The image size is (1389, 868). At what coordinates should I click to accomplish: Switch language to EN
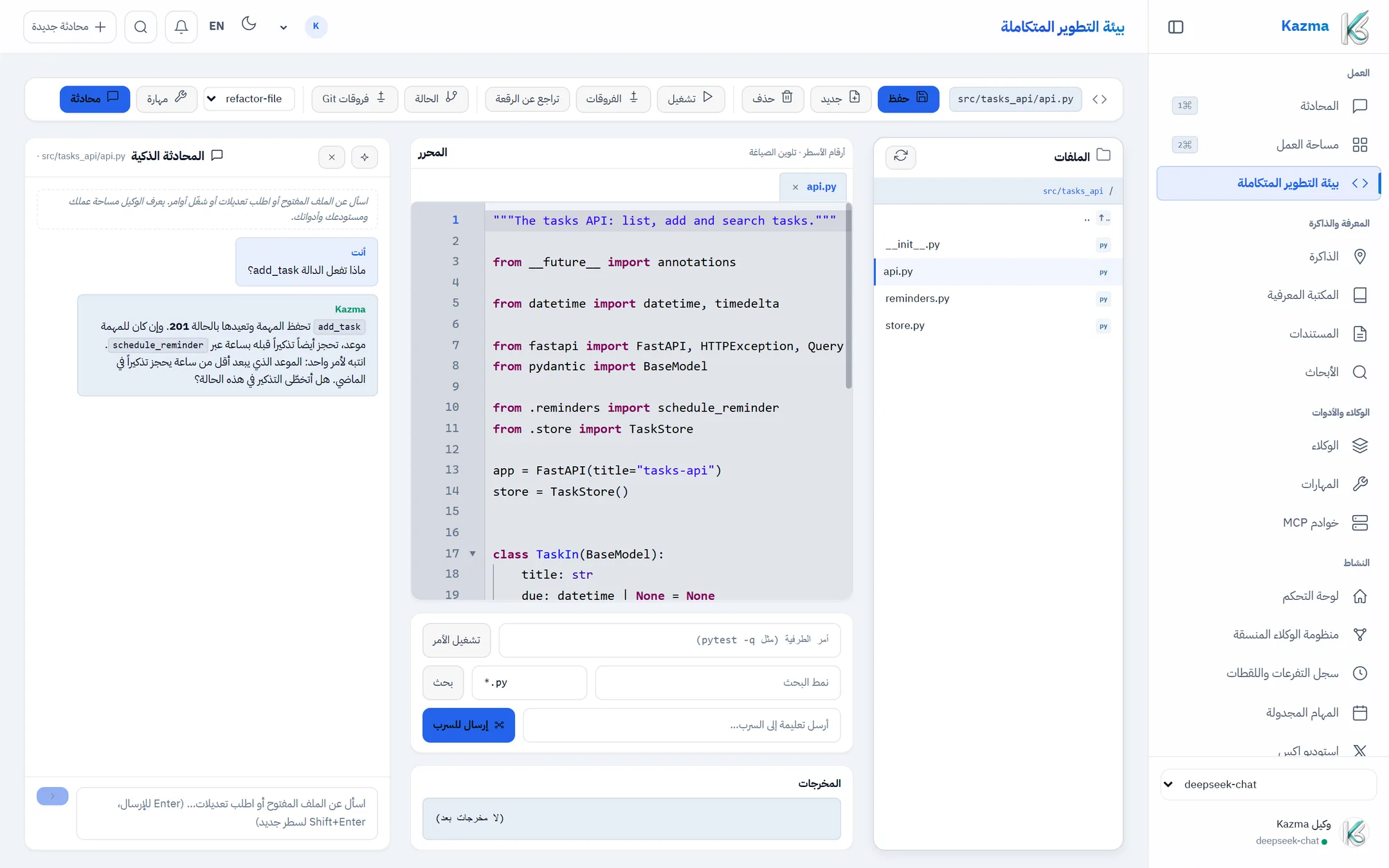(x=217, y=26)
